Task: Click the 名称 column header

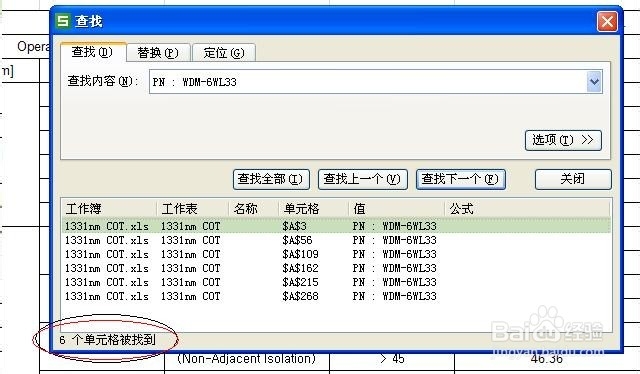Action: [253, 209]
